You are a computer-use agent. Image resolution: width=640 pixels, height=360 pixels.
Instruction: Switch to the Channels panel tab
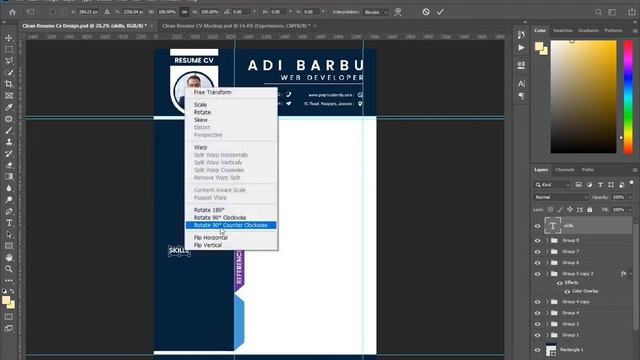pyautogui.click(x=565, y=170)
